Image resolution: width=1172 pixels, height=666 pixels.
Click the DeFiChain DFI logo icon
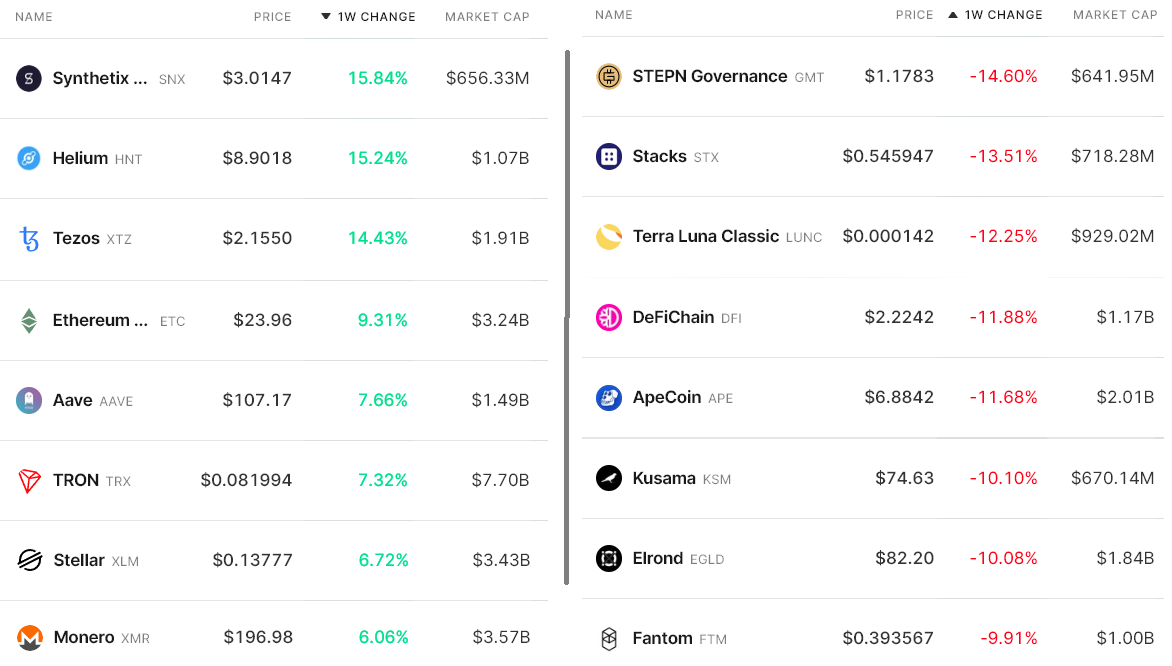609,318
